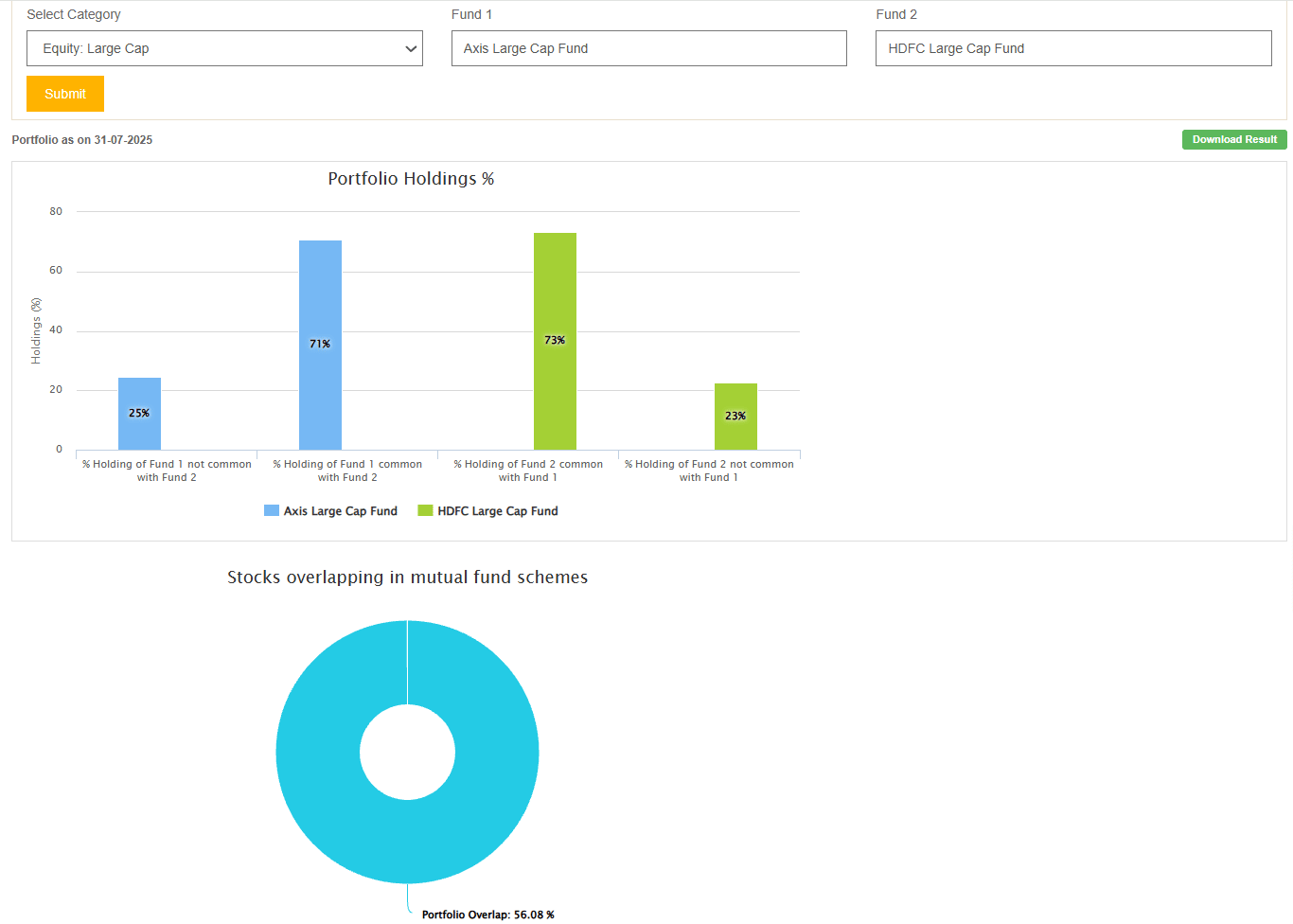Toggle Axis Large Cap Fund legend text
1293x924 pixels.
341,511
